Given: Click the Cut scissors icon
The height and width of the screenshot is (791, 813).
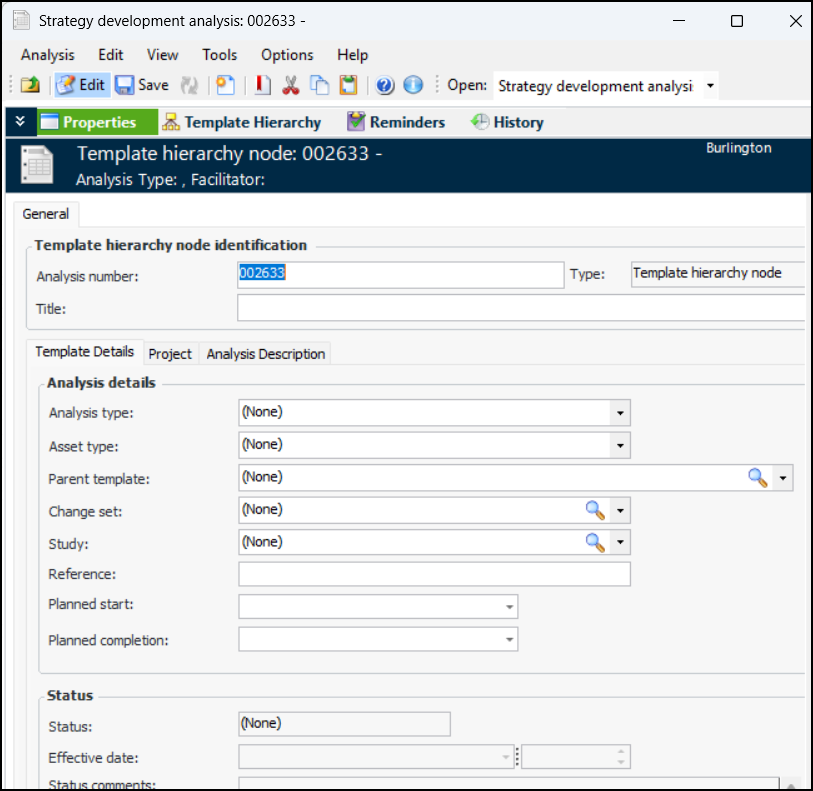Looking at the screenshot, I should coord(291,85).
